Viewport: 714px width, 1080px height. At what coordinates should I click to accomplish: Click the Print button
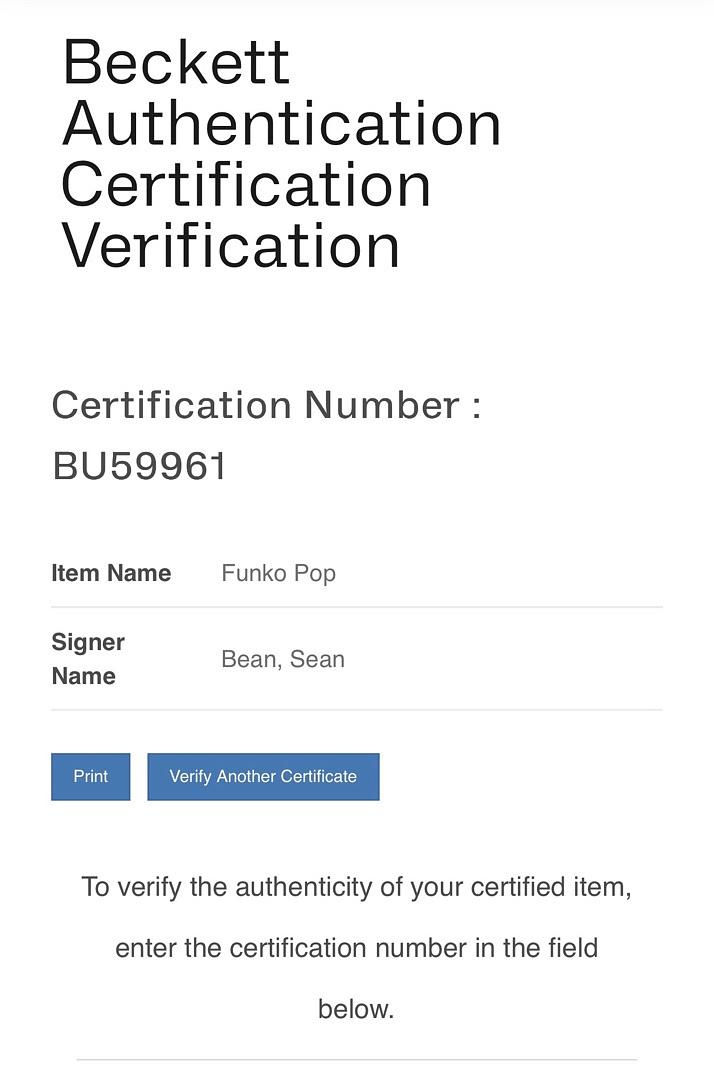tap(90, 777)
